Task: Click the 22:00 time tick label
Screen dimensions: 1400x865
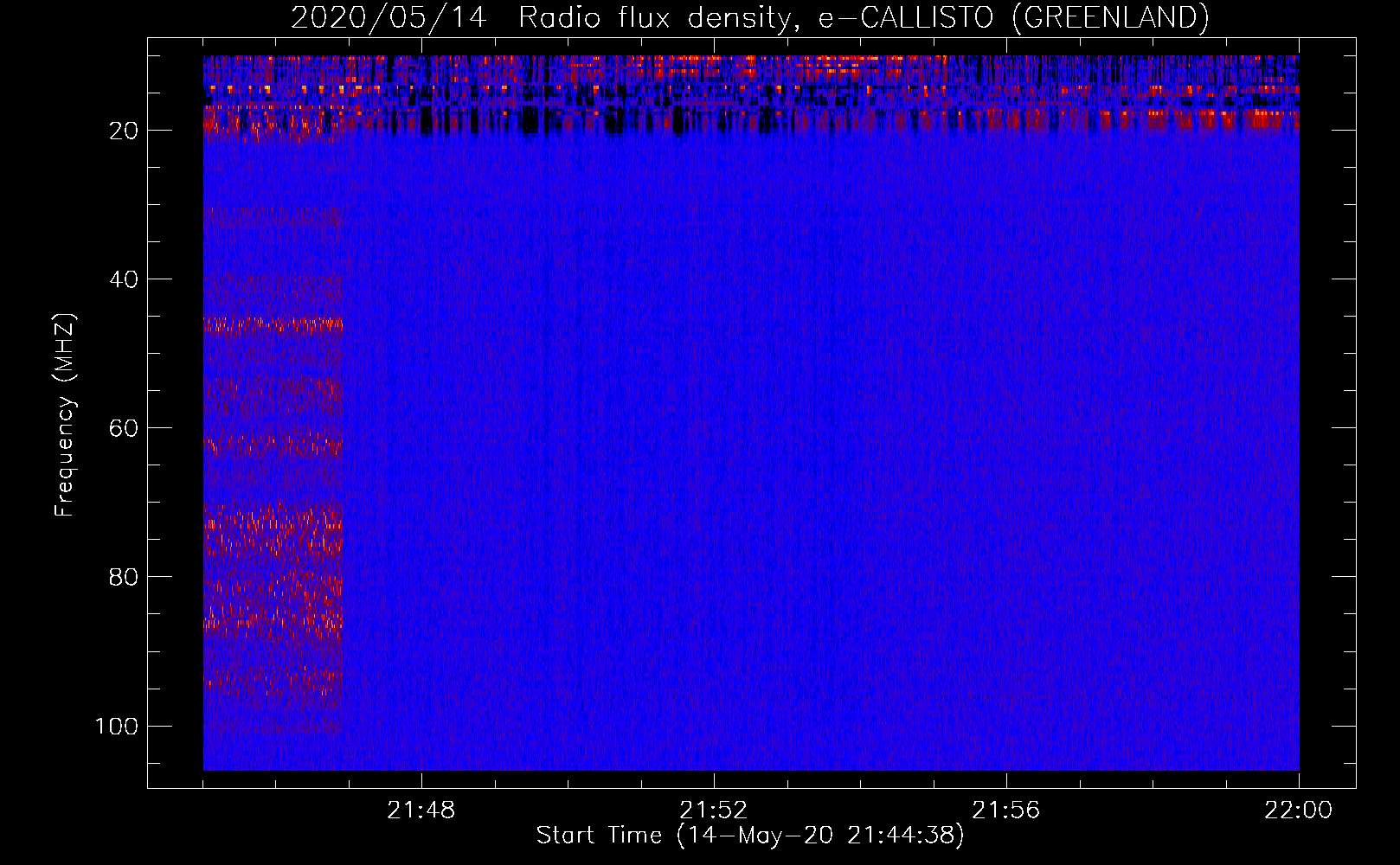Action: pos(1298,811)
